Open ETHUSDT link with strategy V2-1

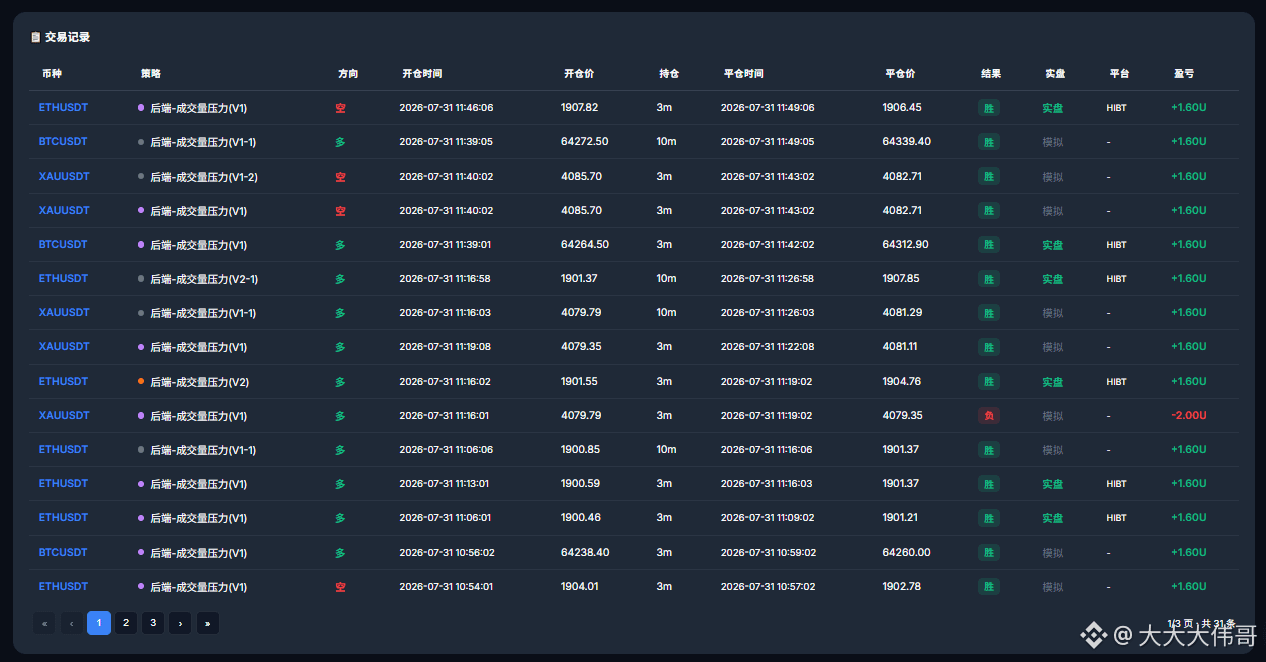[63, 278]
